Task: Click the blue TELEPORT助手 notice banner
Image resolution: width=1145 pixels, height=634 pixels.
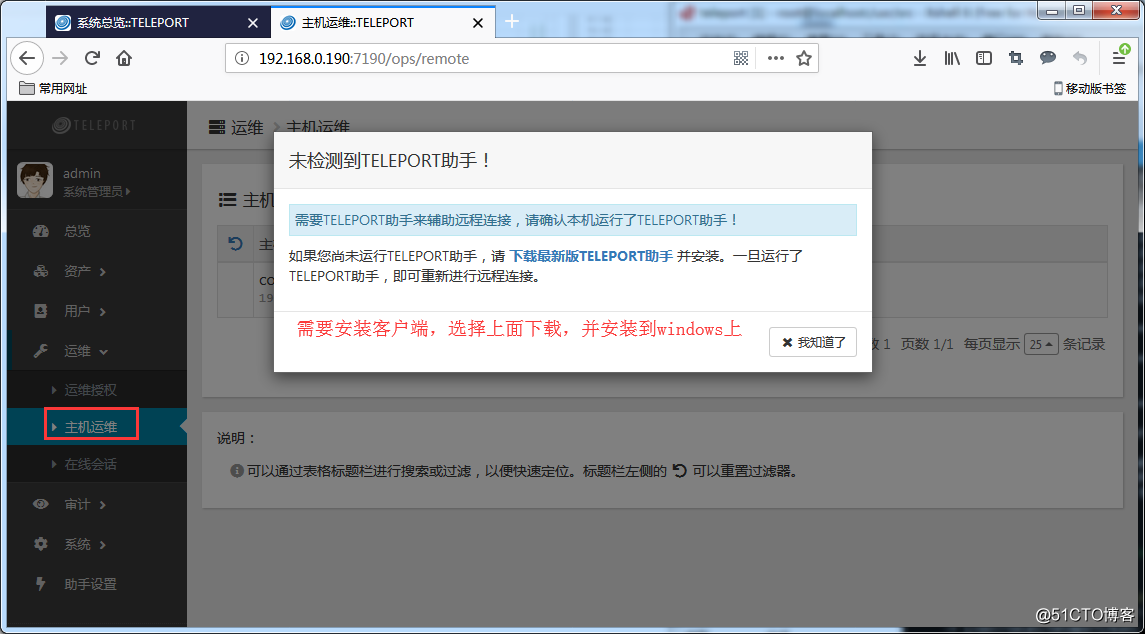Action: (x=572, y=220)
